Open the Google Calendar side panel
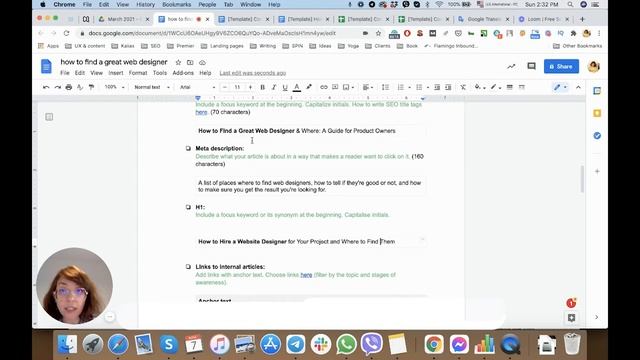This screenshot has width=640, height=360. (x=597, y=91)
